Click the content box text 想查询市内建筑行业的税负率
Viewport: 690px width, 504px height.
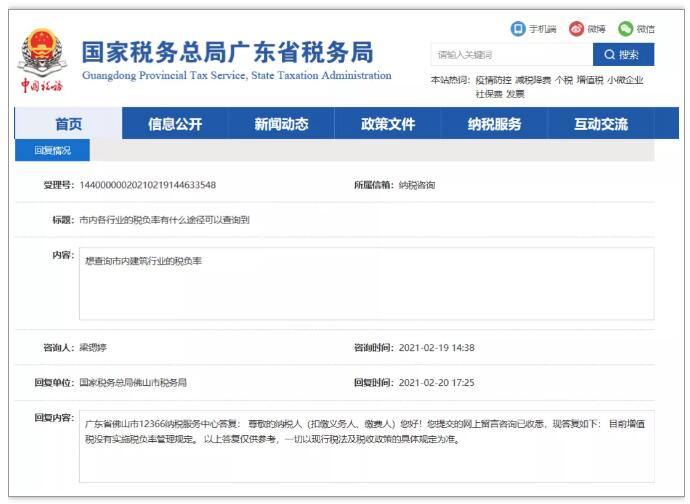[143, 261]
